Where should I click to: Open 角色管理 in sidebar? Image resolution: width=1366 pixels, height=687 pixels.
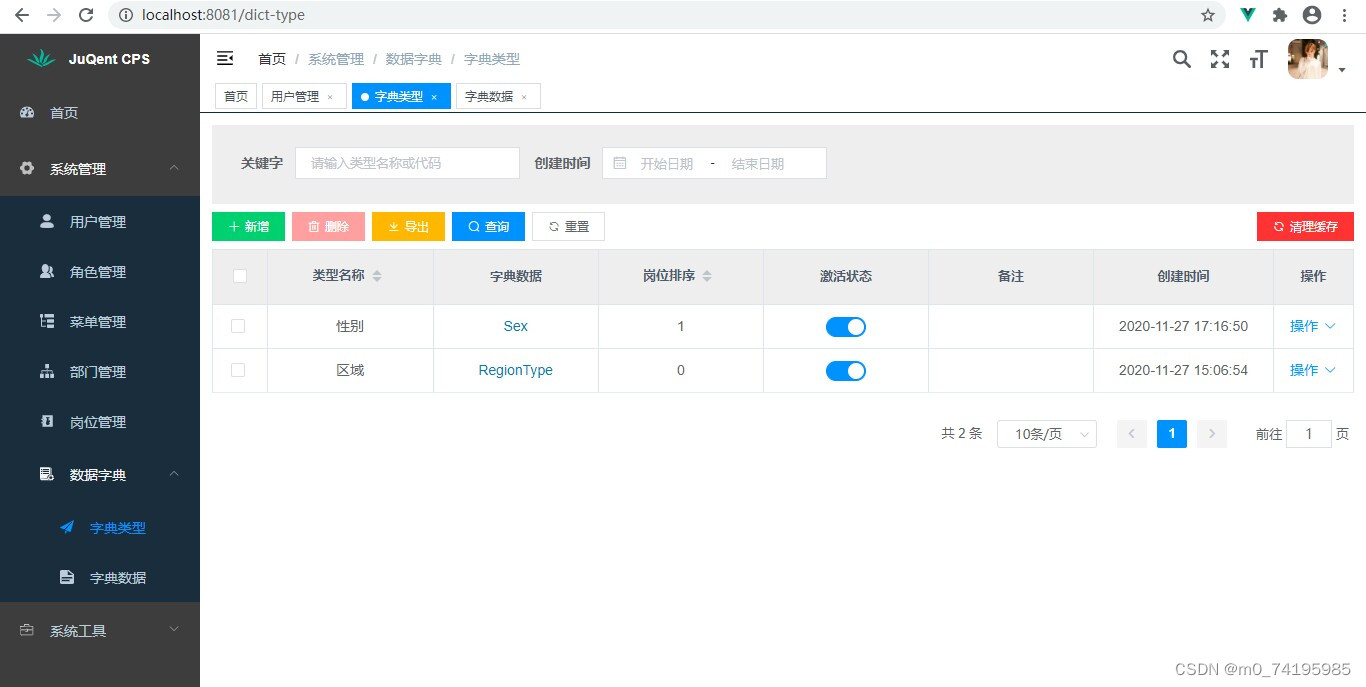100,272
